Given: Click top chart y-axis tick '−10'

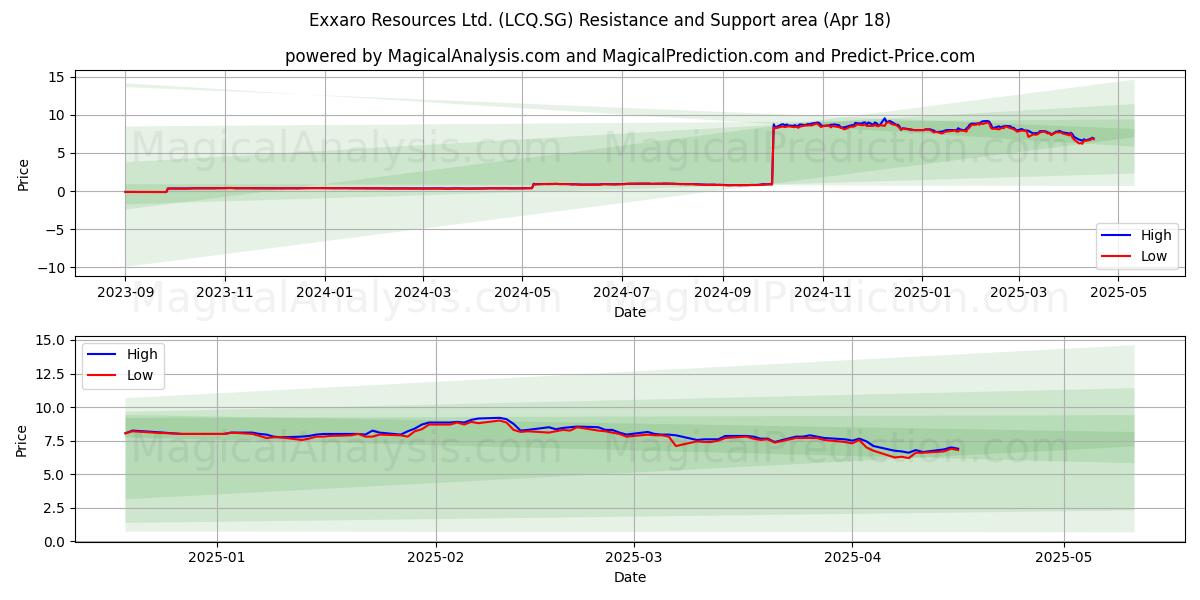Looking at the screenshot, I should (51, 268).
